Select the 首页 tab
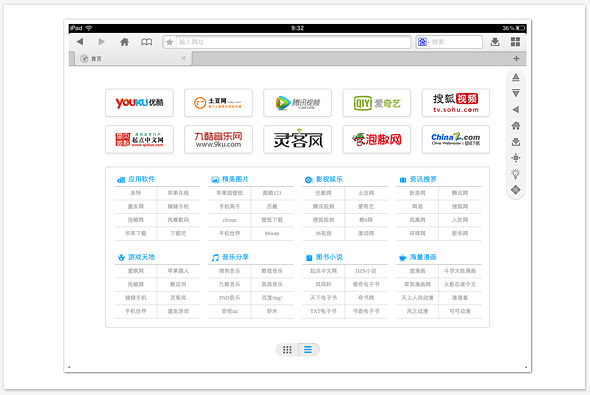This screenshot has height=395, width=590. (133, 59)
